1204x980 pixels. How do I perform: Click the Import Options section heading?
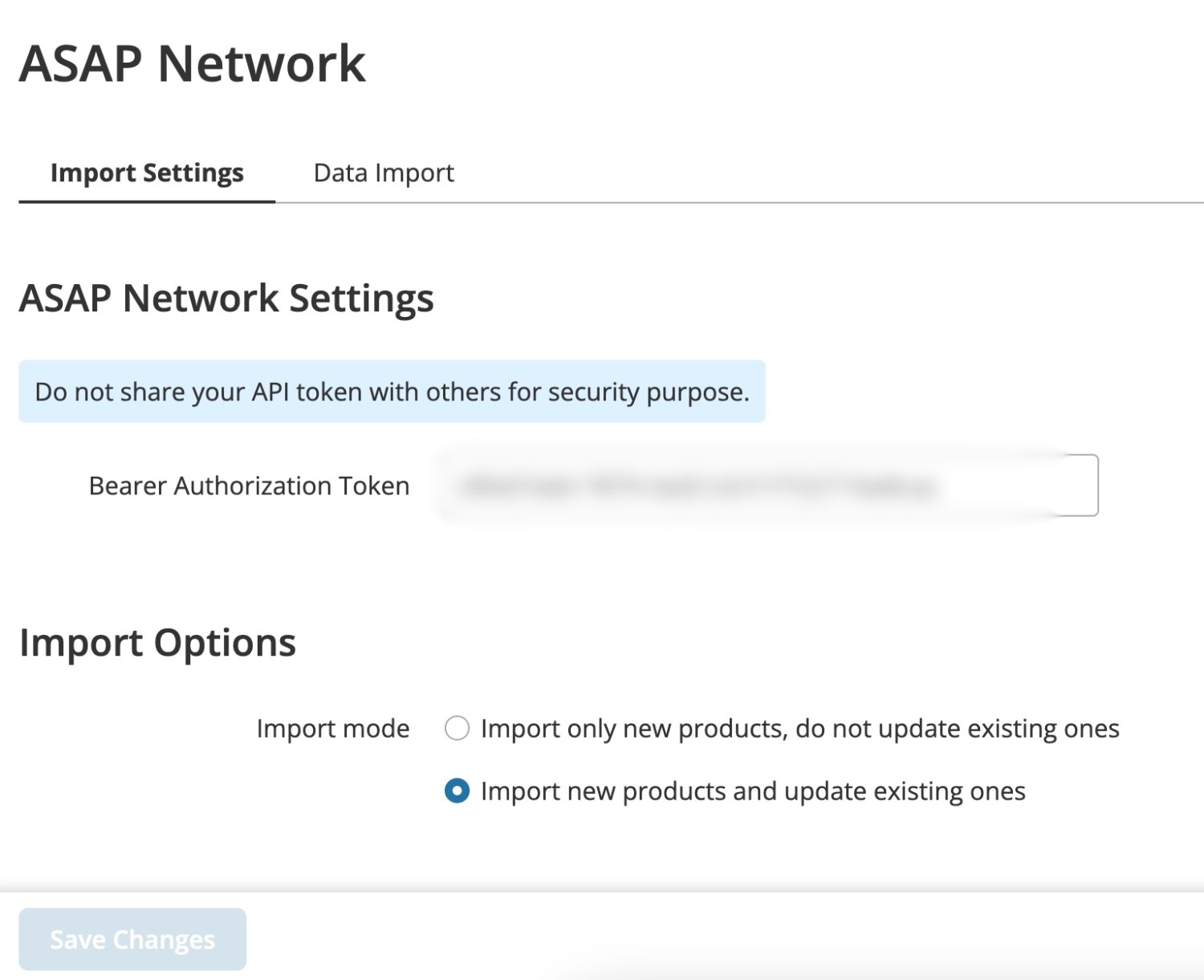click(x=158, y=641)
